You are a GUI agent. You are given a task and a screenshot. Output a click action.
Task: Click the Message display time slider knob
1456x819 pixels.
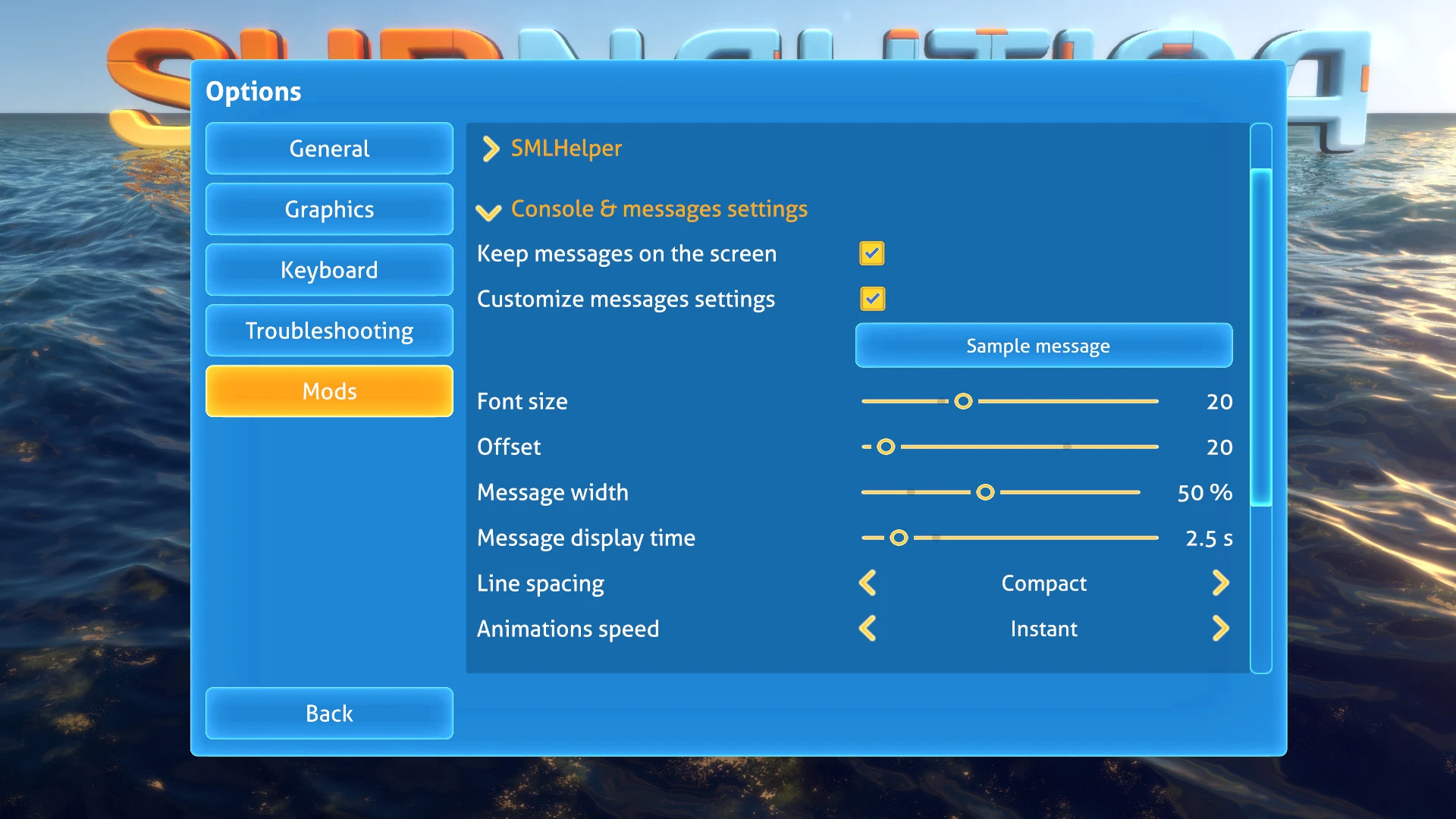pyautogui.click(x=899, y=538)
